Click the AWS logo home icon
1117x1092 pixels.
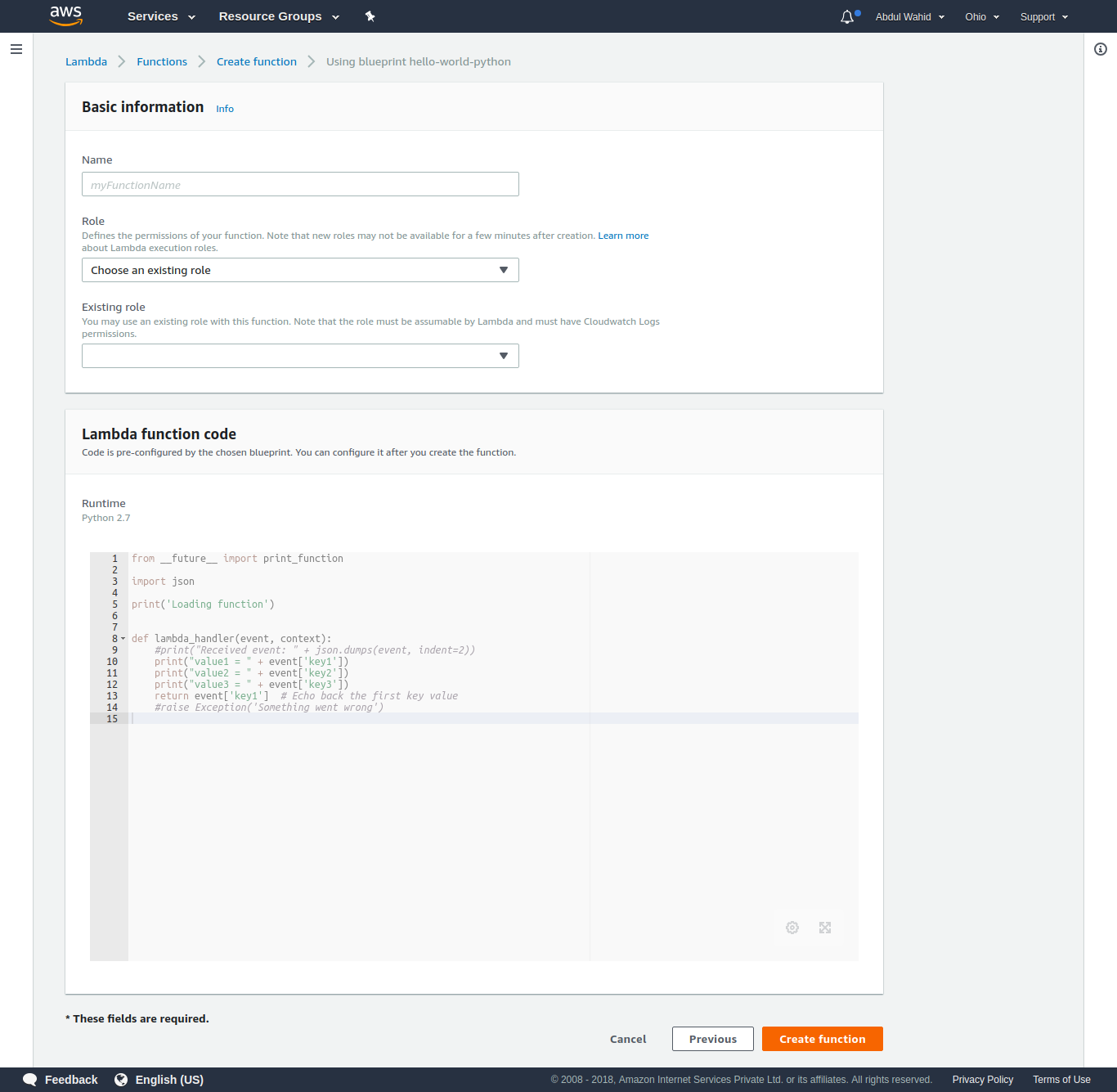66,16
